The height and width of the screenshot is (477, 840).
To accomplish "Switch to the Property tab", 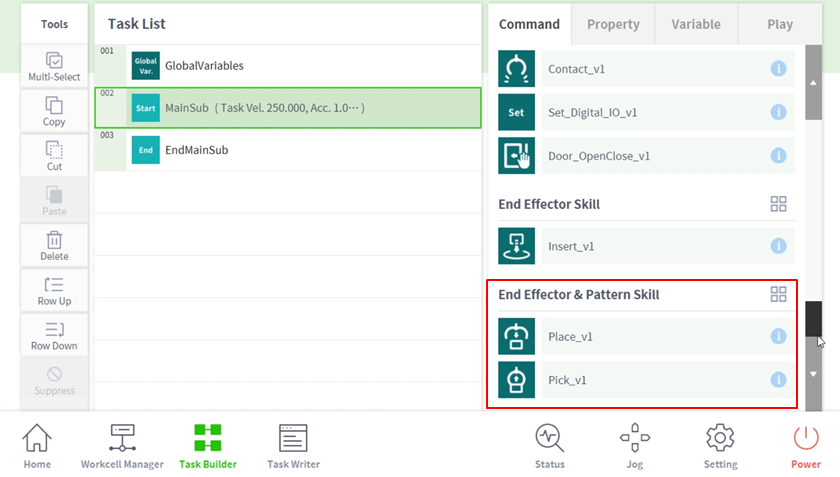I will click(x=613, y=24).
